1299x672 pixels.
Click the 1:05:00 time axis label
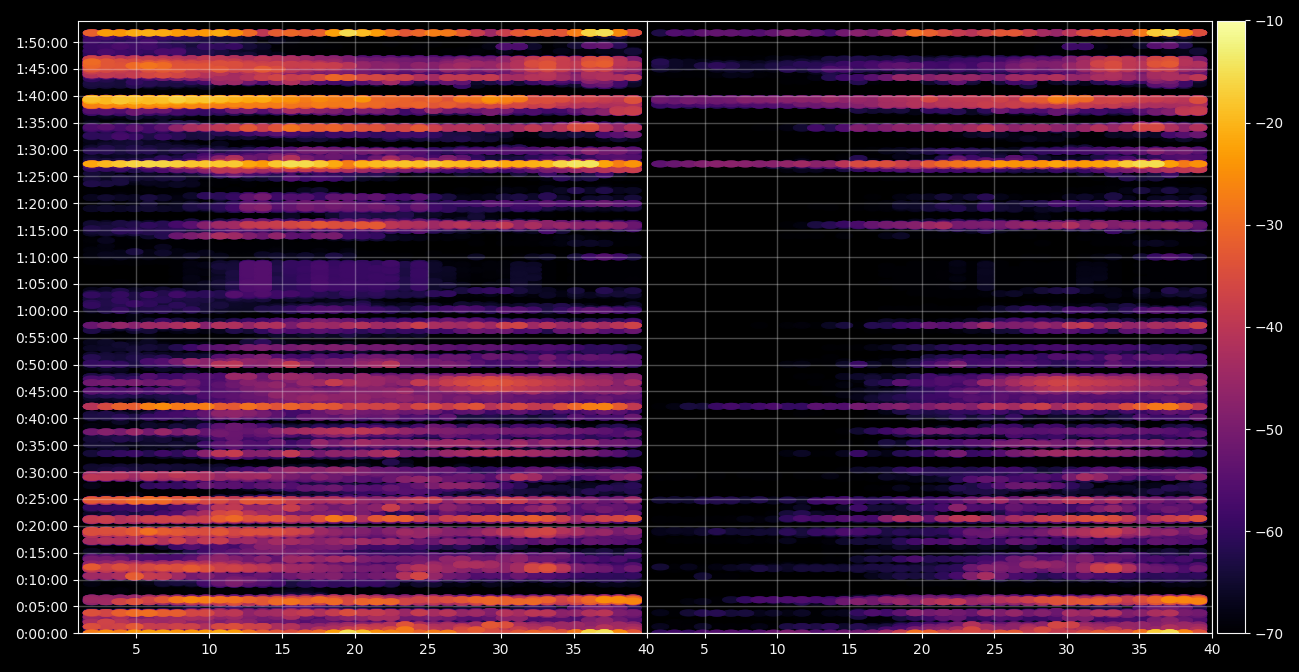click(x=41, y=284)
